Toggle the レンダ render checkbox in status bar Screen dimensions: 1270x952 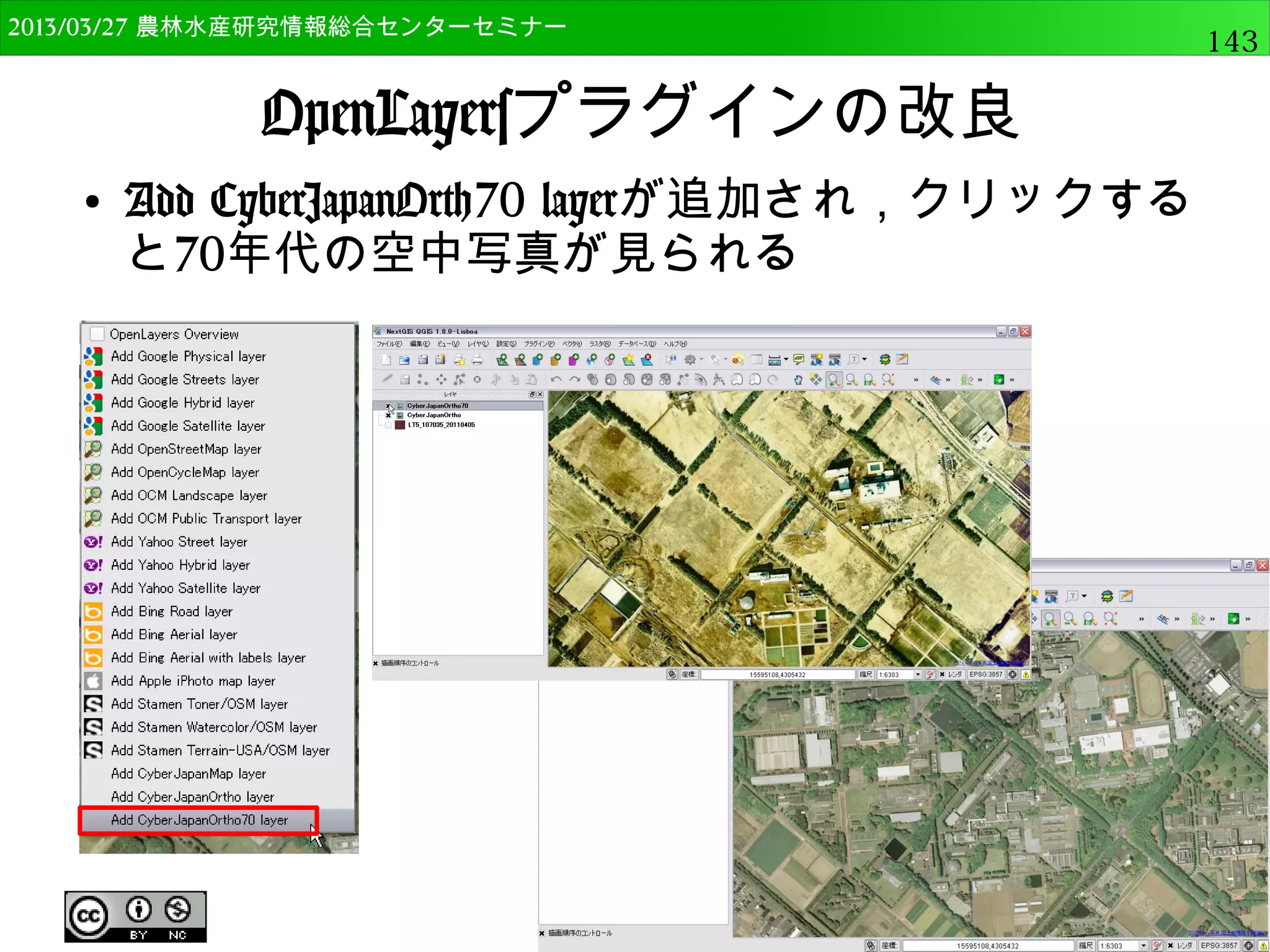tap(943, 674)
